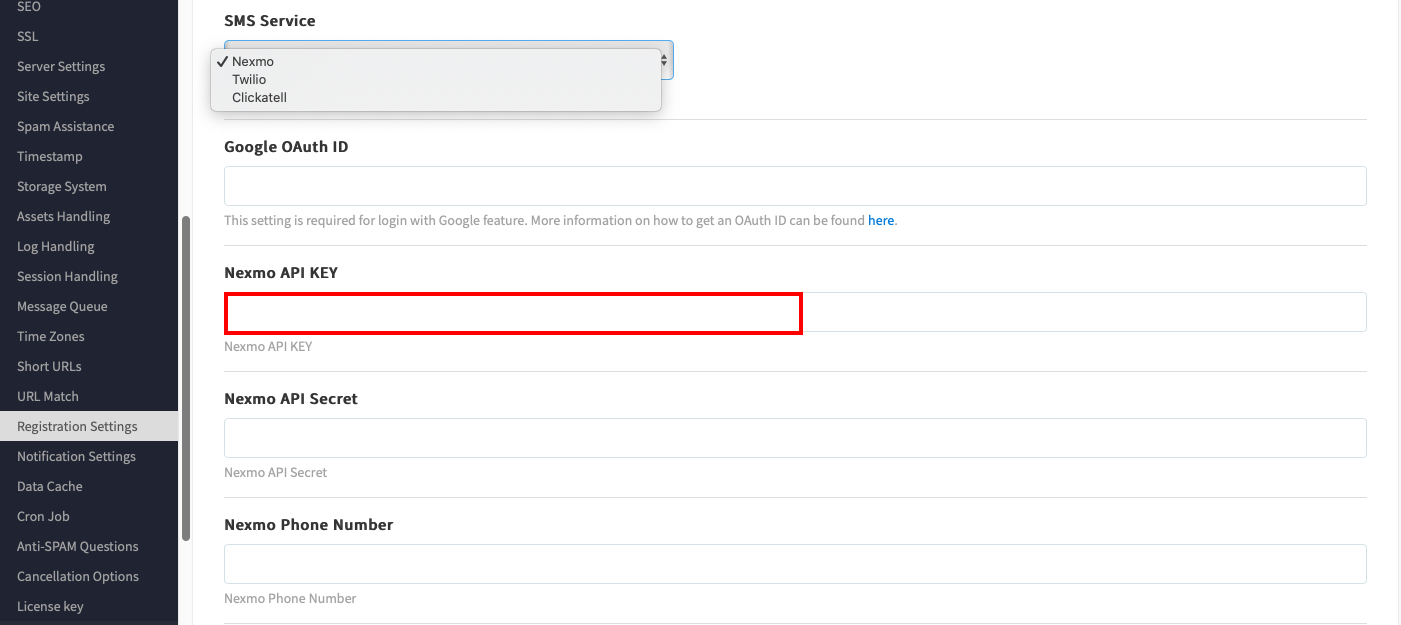Focus the Google OAuth ID input field
This screenshot has width=1401, height=625.
795,186
